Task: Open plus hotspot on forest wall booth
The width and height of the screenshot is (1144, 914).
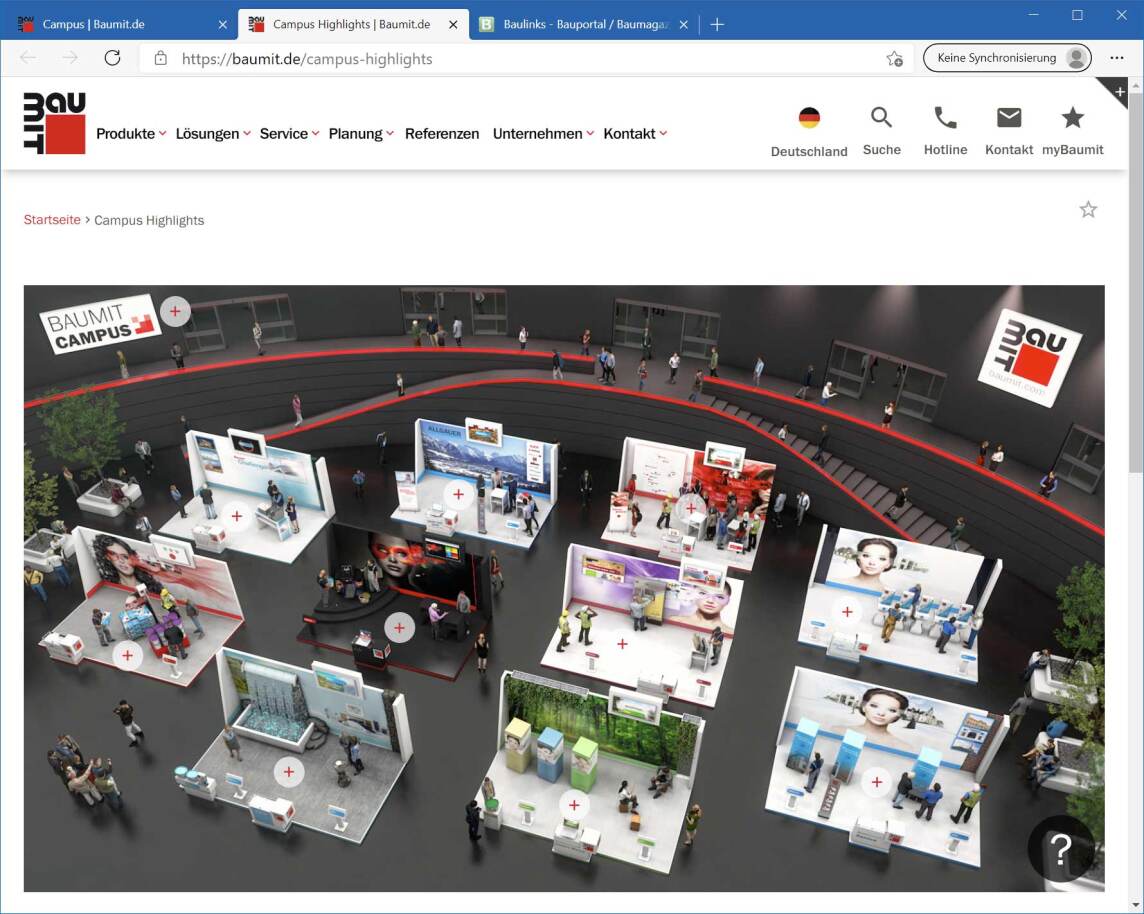Action: (x=574, y=805)
